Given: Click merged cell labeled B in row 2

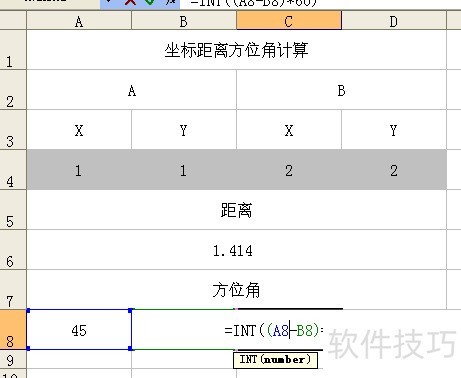Looking at the screenshot, I should pos(342,90).
